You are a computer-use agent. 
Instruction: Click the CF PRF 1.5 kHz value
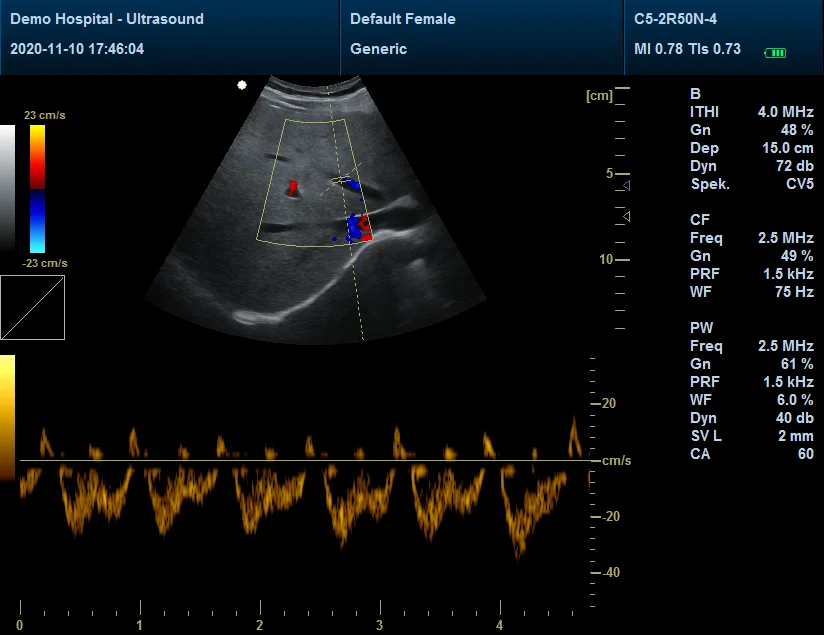[788, 273]
